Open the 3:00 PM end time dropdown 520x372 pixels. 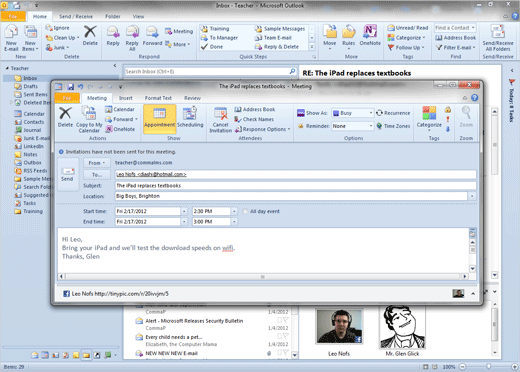(234, 222)
